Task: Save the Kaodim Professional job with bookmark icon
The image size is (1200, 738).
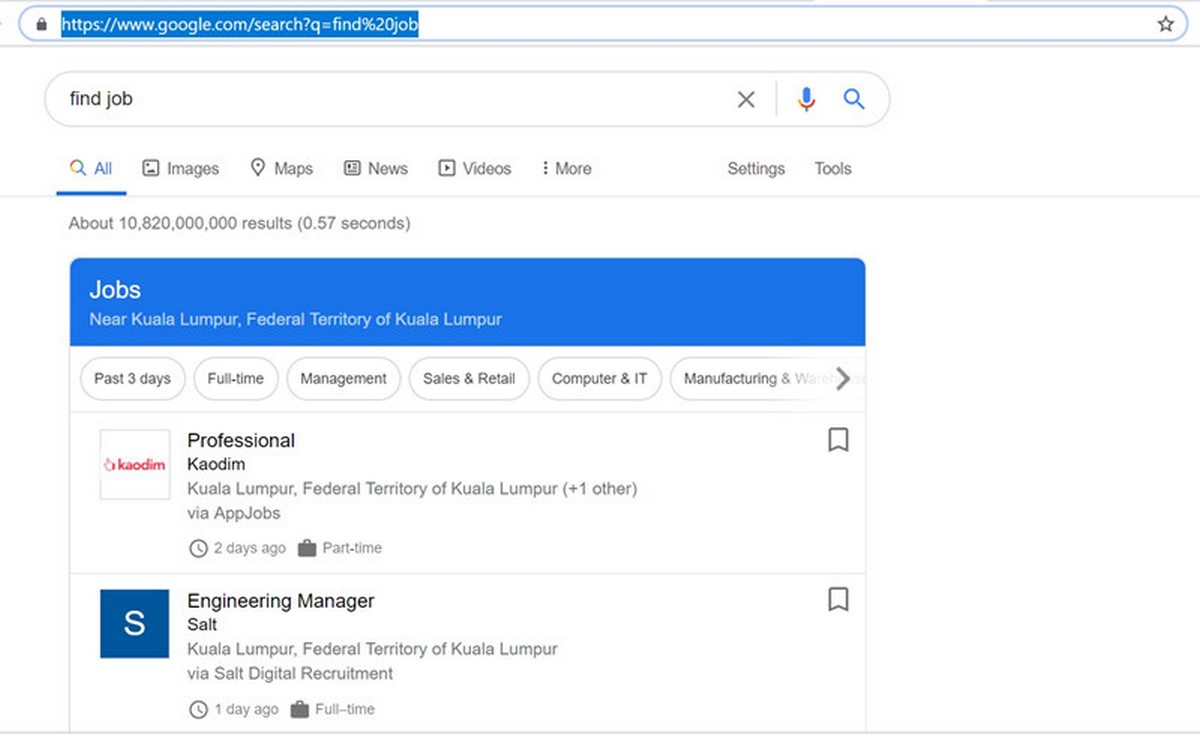Action: pos(838,440)
